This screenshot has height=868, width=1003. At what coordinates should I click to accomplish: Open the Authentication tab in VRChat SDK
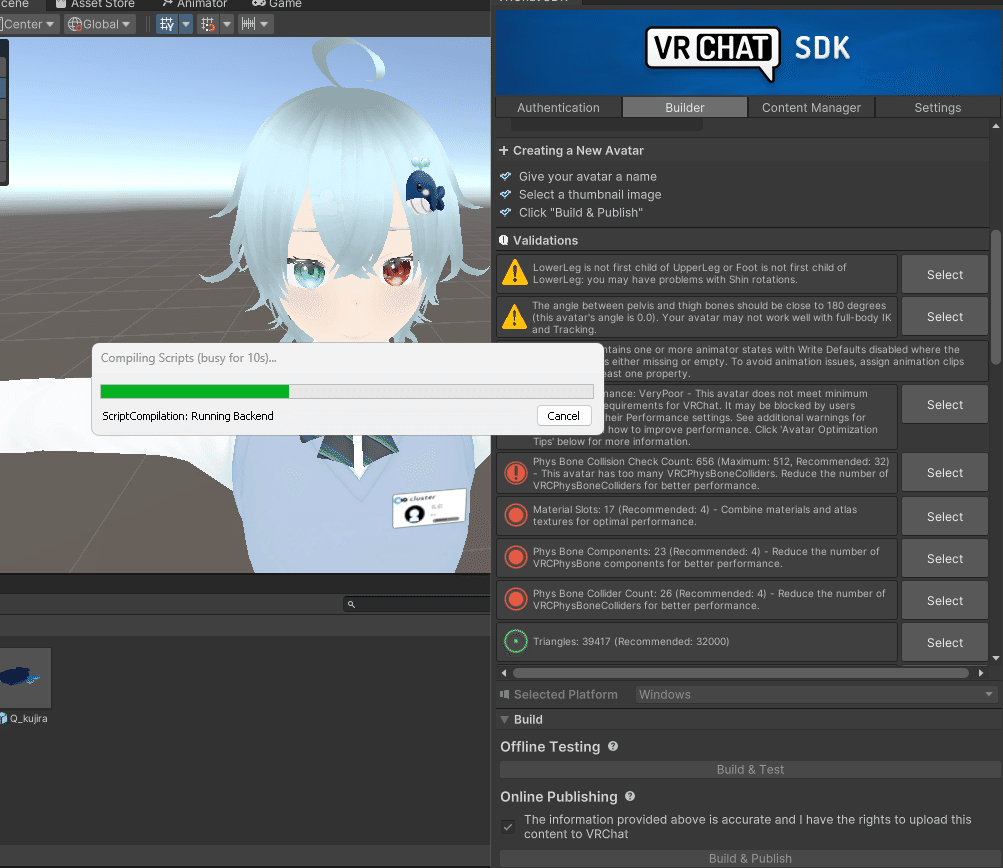(x=558, y=107)
